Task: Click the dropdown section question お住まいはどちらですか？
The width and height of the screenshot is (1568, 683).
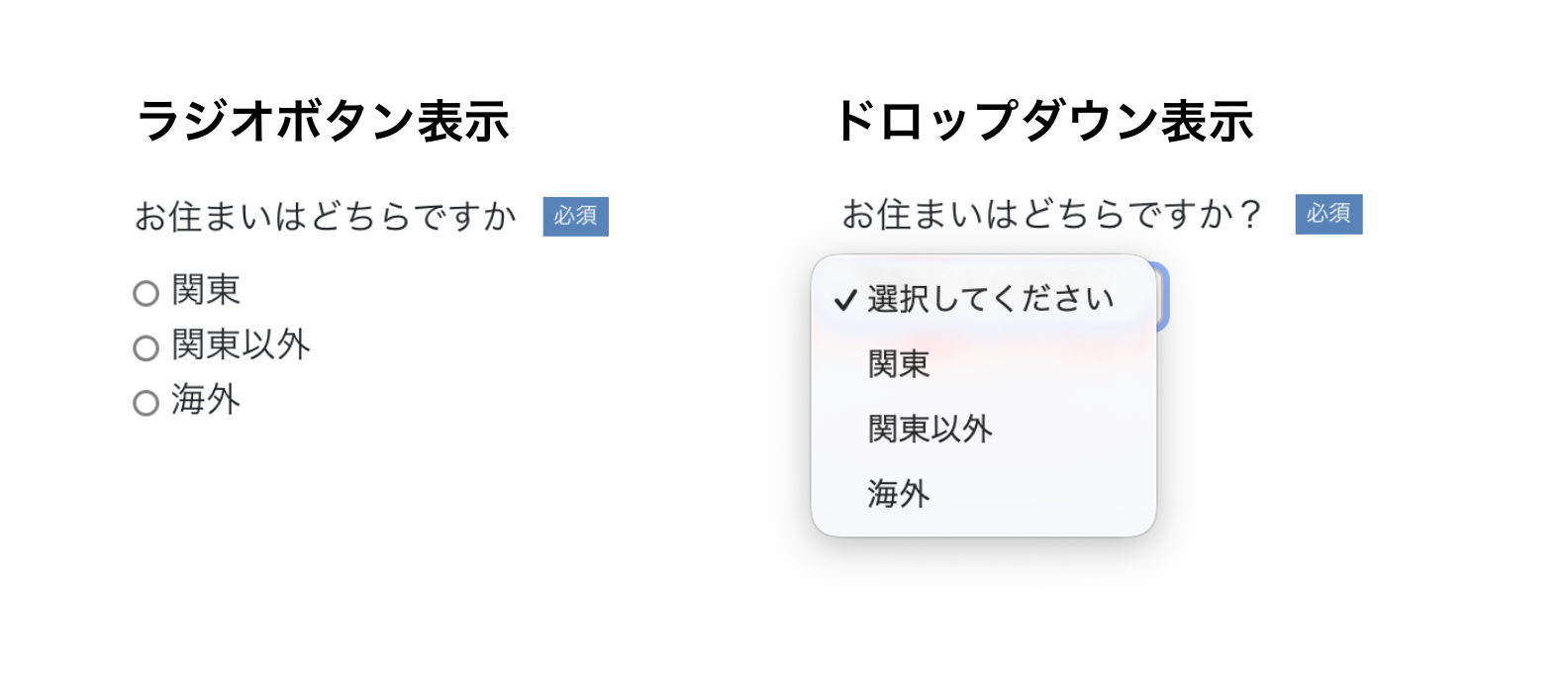Action: click(1051, 214)
